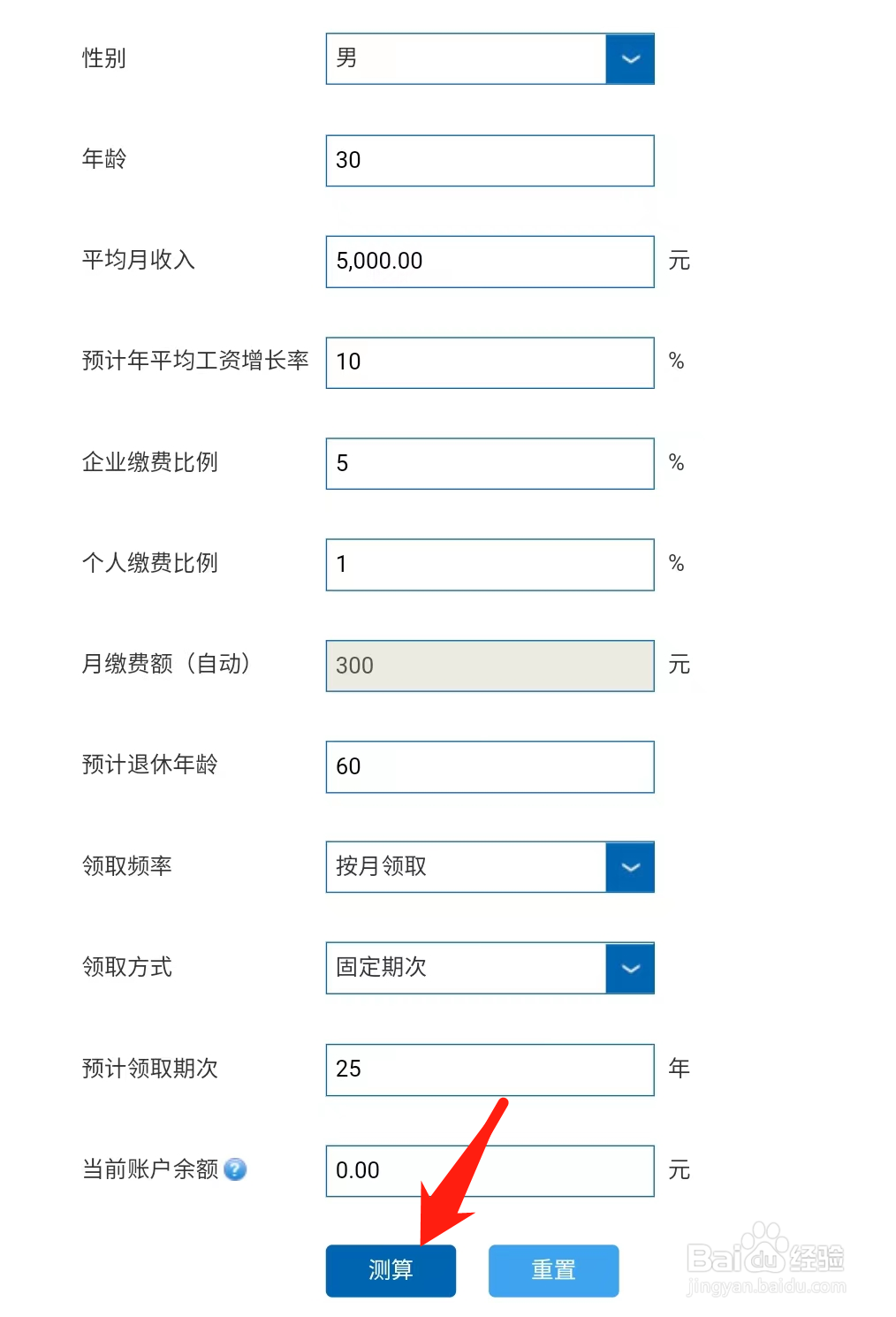Click the 平均月收入 input field
The image size is (896, 1317).
coord(490,262)
